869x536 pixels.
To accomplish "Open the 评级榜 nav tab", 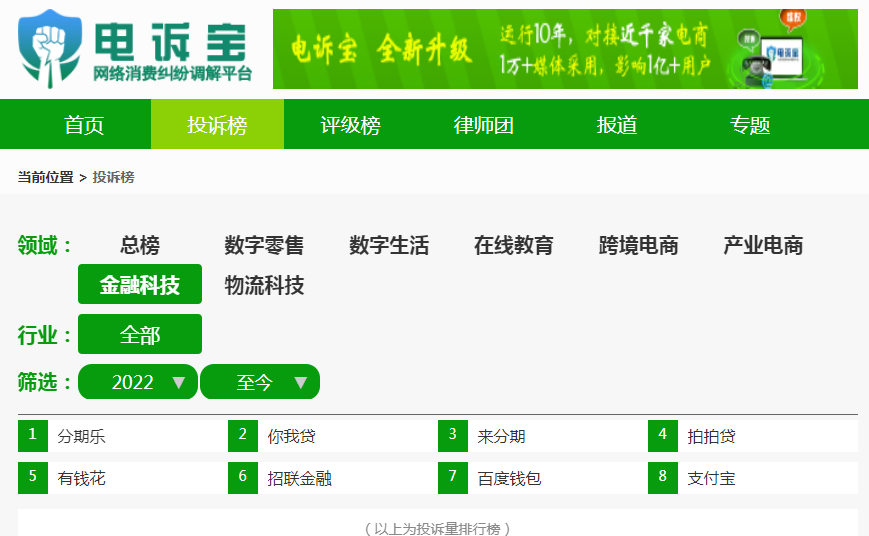I will 350,125.
